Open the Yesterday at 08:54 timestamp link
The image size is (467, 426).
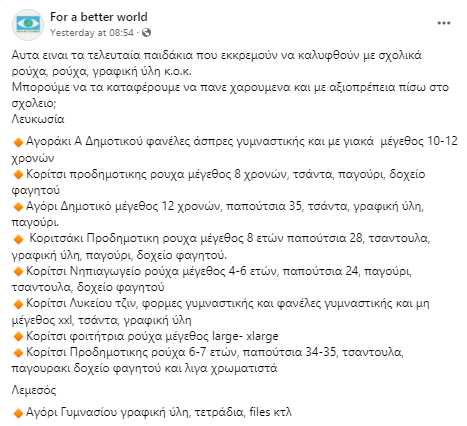pyautogui.click(x=92, y=33)
